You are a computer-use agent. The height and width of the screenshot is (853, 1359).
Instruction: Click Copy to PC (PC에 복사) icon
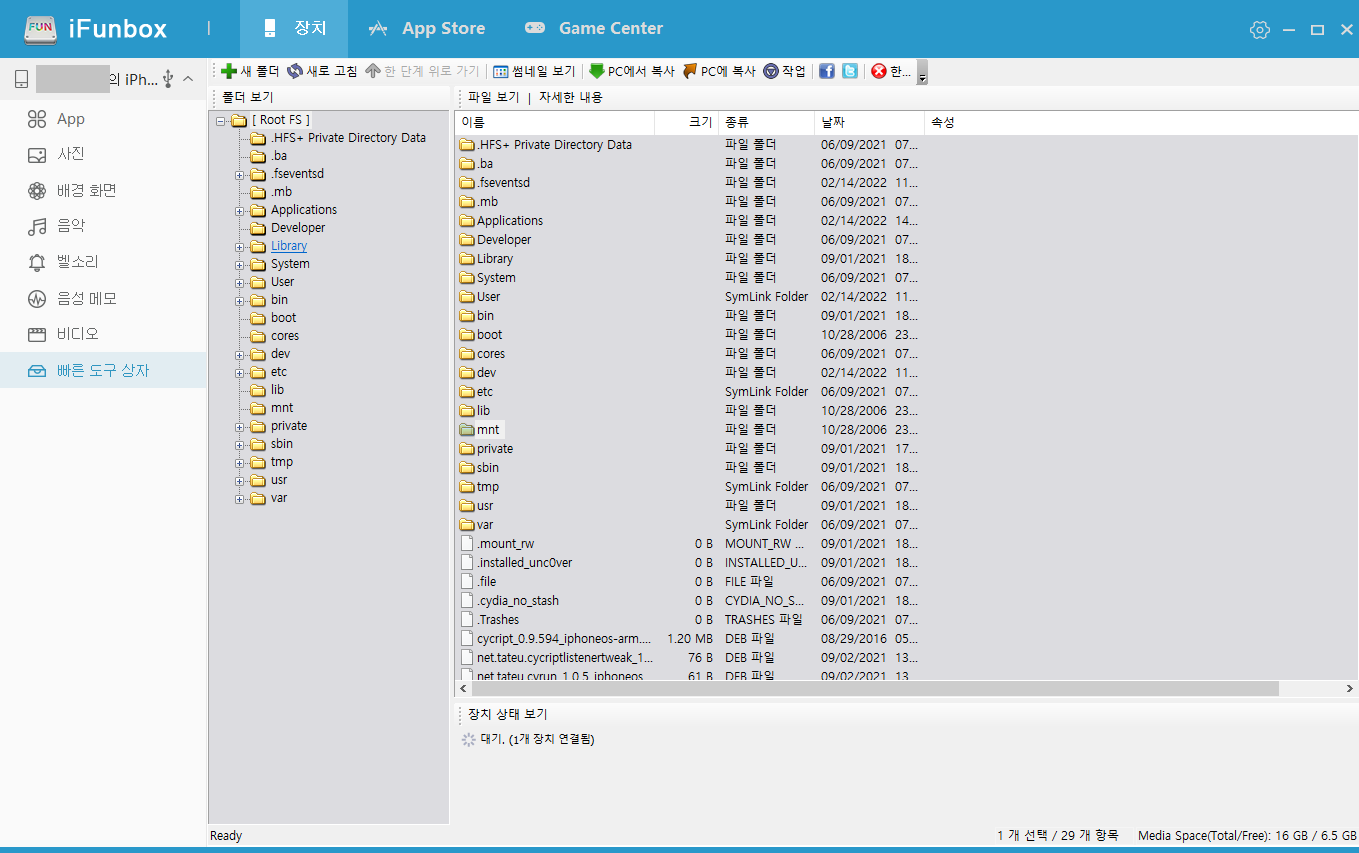coord(690,71)
